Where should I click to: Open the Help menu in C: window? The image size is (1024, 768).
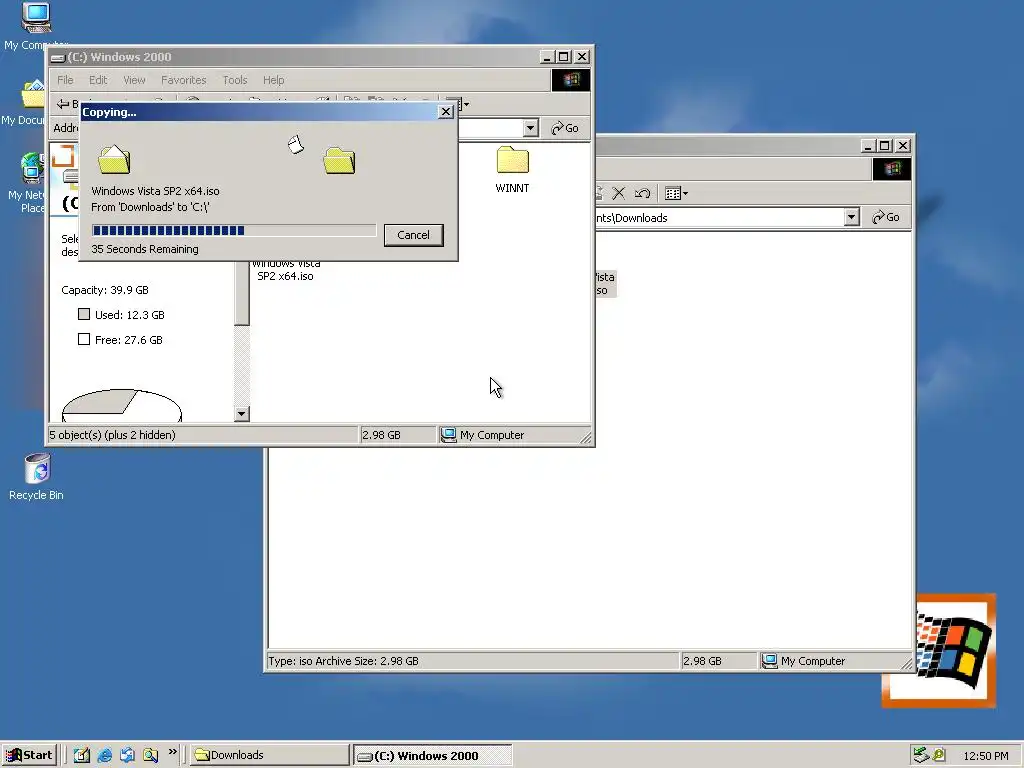click(x=273, y=80)
